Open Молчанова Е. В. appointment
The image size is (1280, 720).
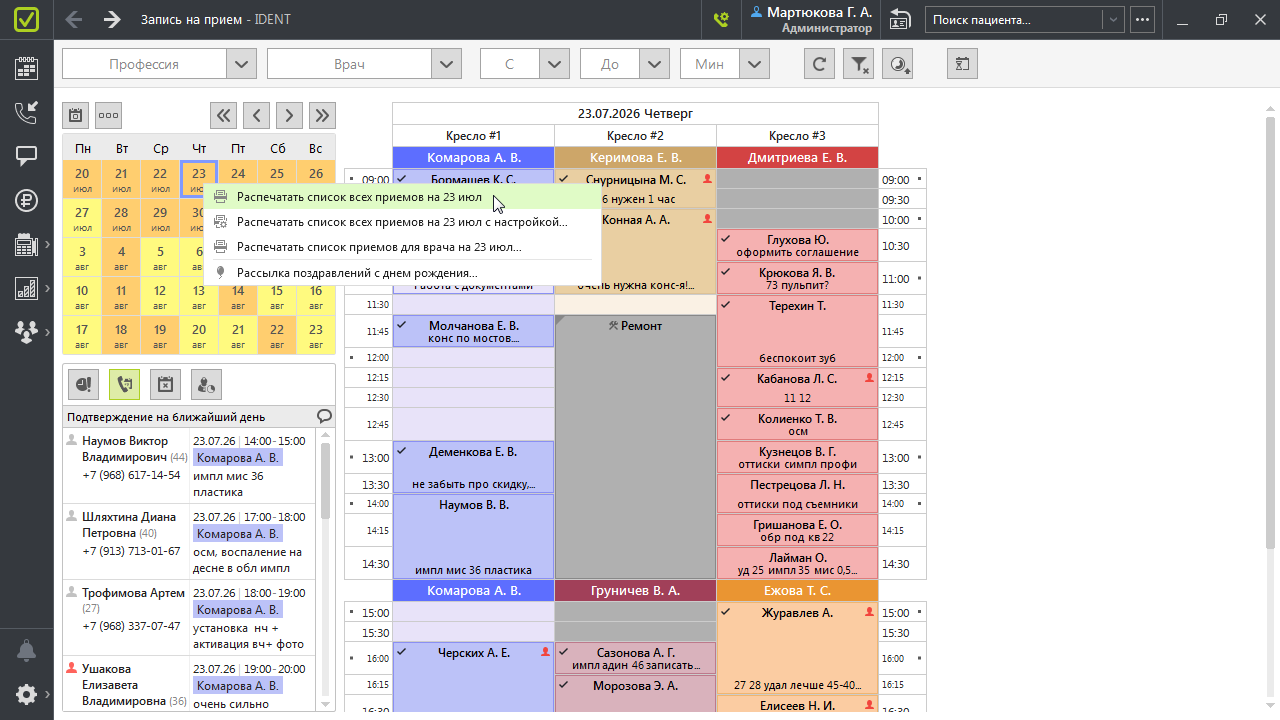pyautogui.click(x=474, y=331)
